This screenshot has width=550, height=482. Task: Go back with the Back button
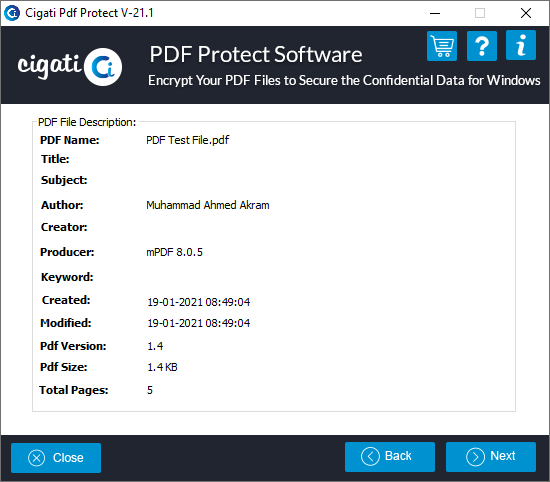point(390,457)
